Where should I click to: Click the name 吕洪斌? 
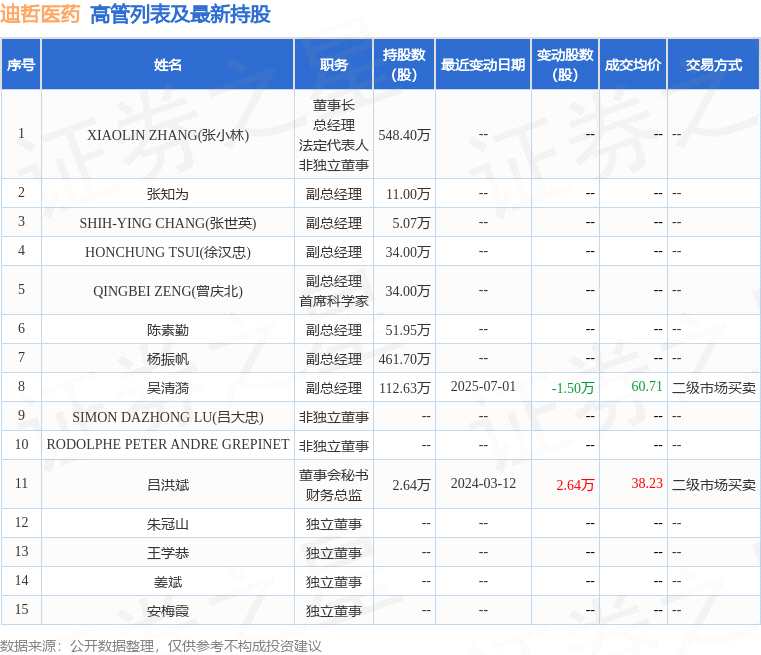coord(168,485)
